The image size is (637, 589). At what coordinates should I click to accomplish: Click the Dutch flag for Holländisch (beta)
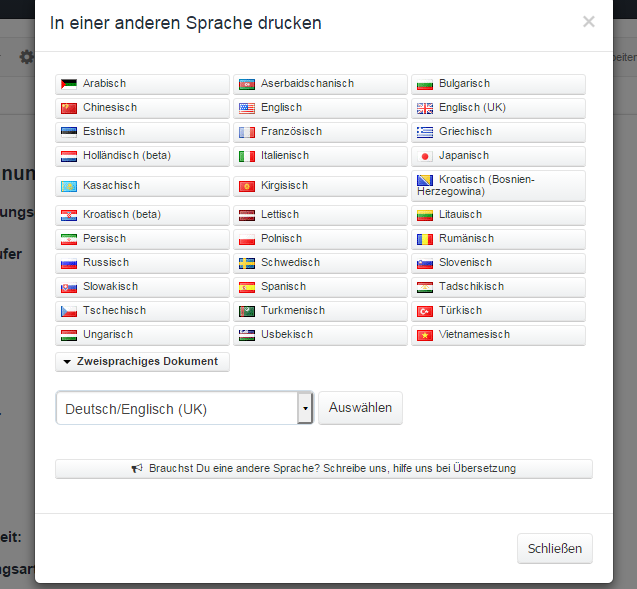point(69,156)
